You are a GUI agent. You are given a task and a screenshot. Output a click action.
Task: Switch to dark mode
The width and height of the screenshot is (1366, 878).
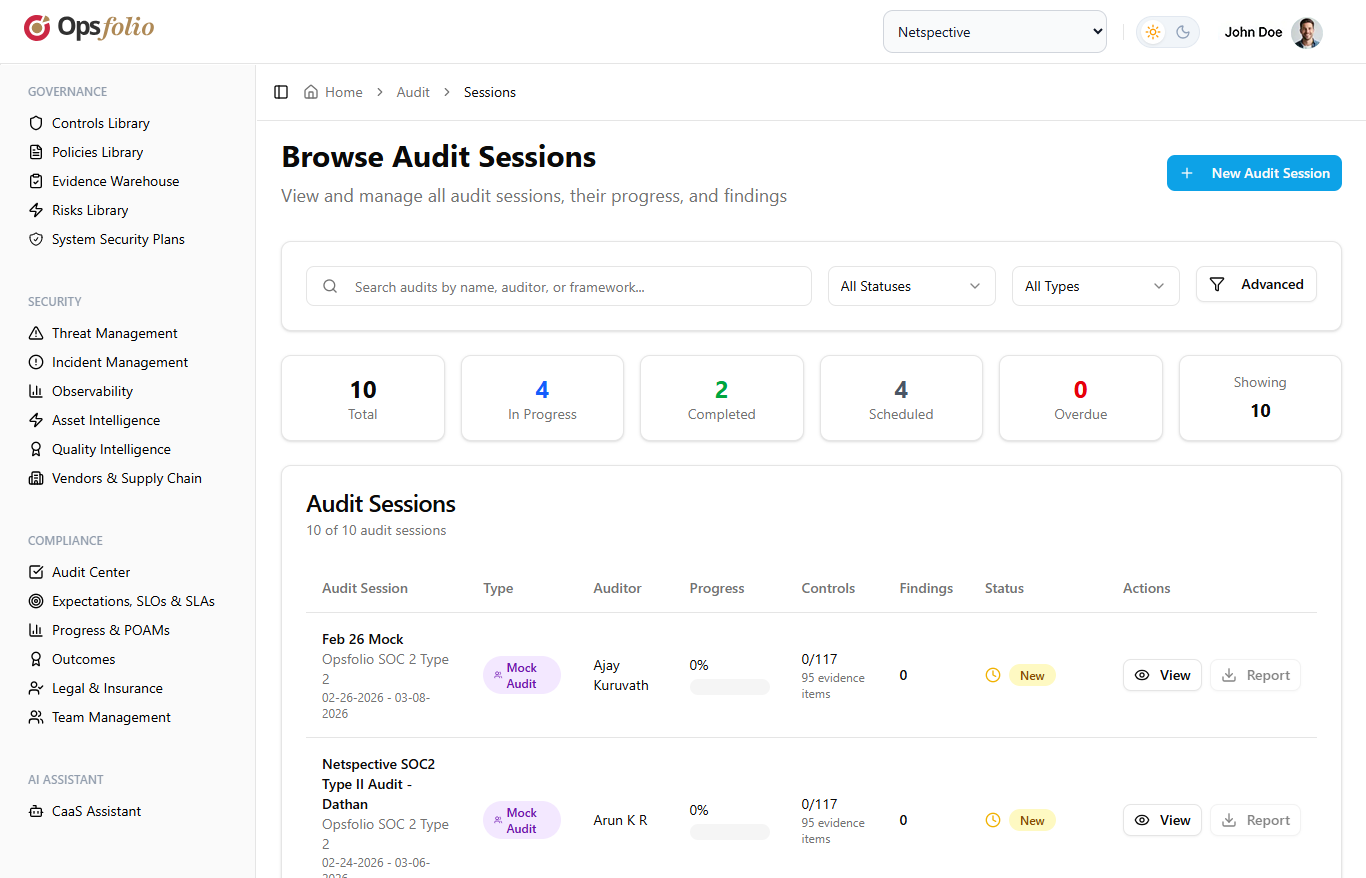coord(1183,31)
